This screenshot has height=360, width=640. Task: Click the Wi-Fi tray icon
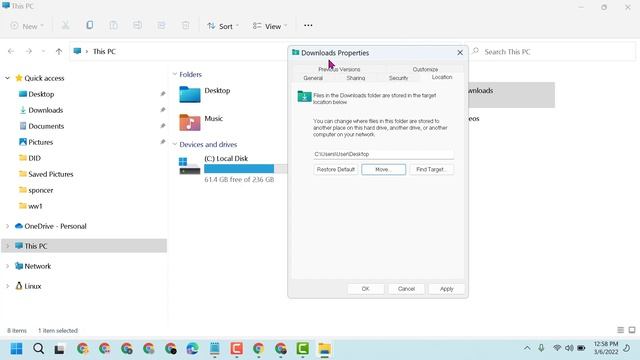tap(557, 348)
